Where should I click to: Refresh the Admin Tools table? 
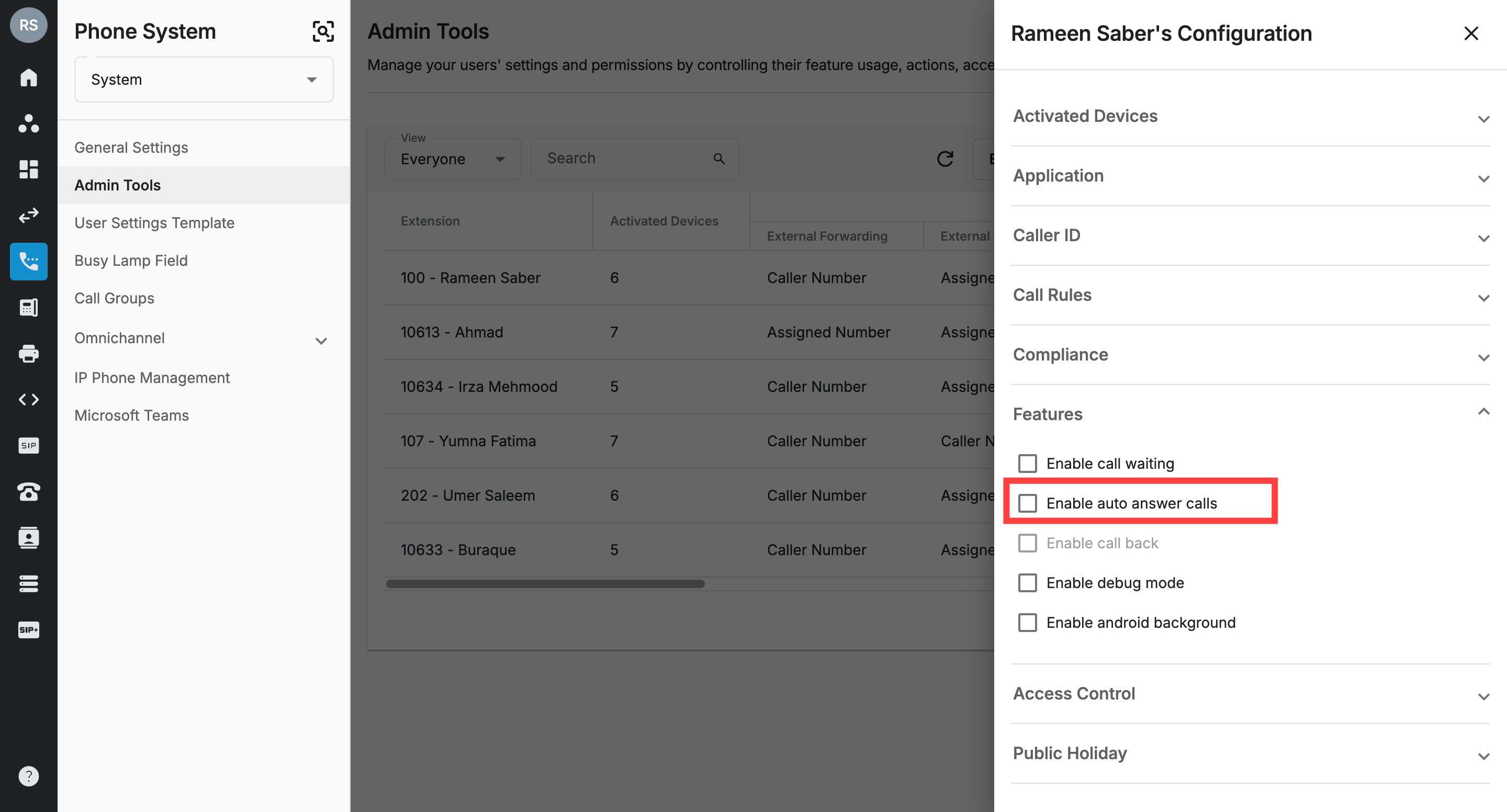945,159
